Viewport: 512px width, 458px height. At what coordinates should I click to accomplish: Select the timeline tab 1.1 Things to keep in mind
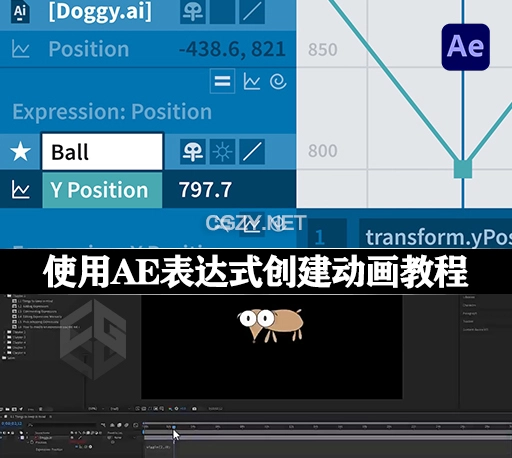[28, 417]
